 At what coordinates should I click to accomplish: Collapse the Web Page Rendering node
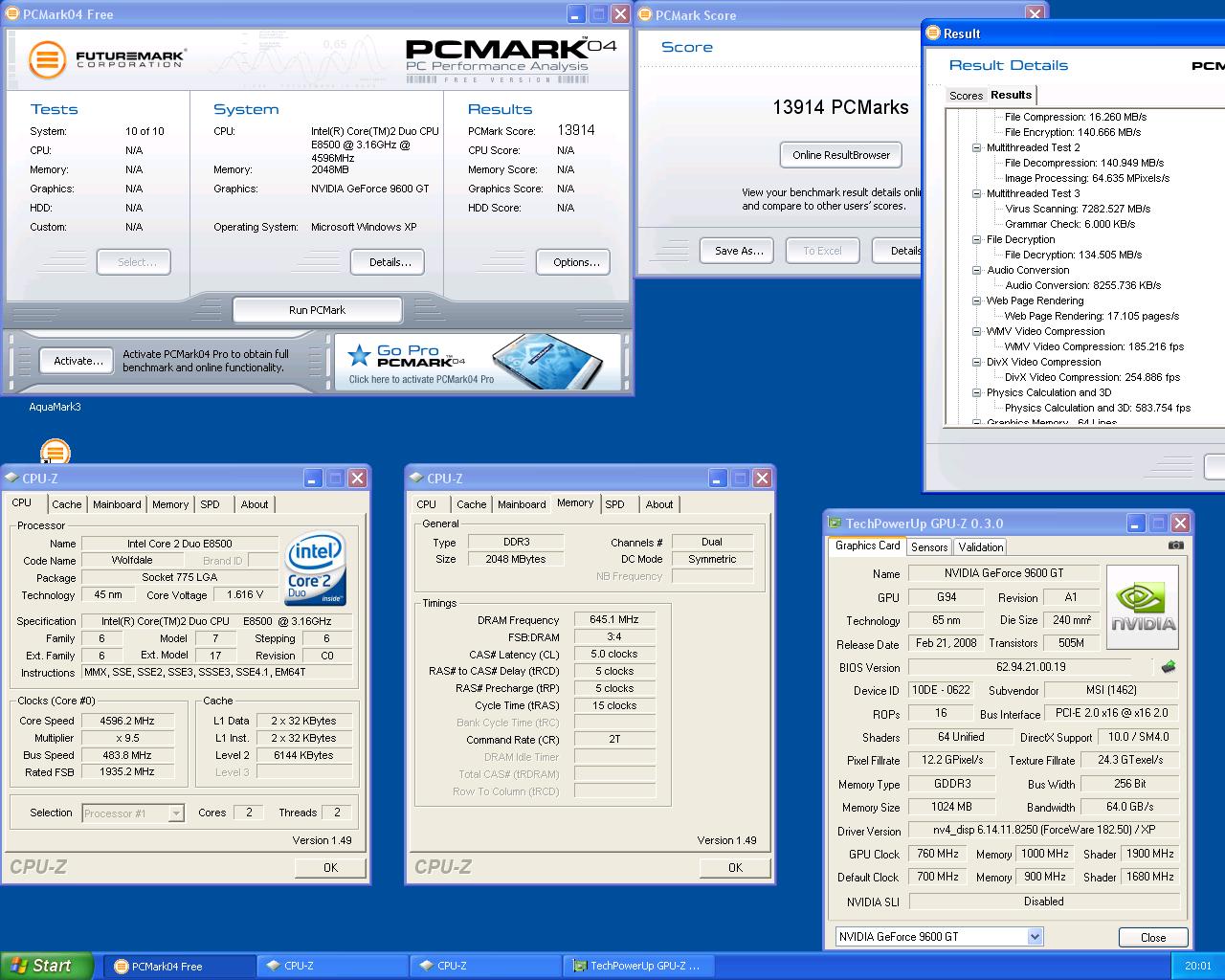click(x=977, y=301)
